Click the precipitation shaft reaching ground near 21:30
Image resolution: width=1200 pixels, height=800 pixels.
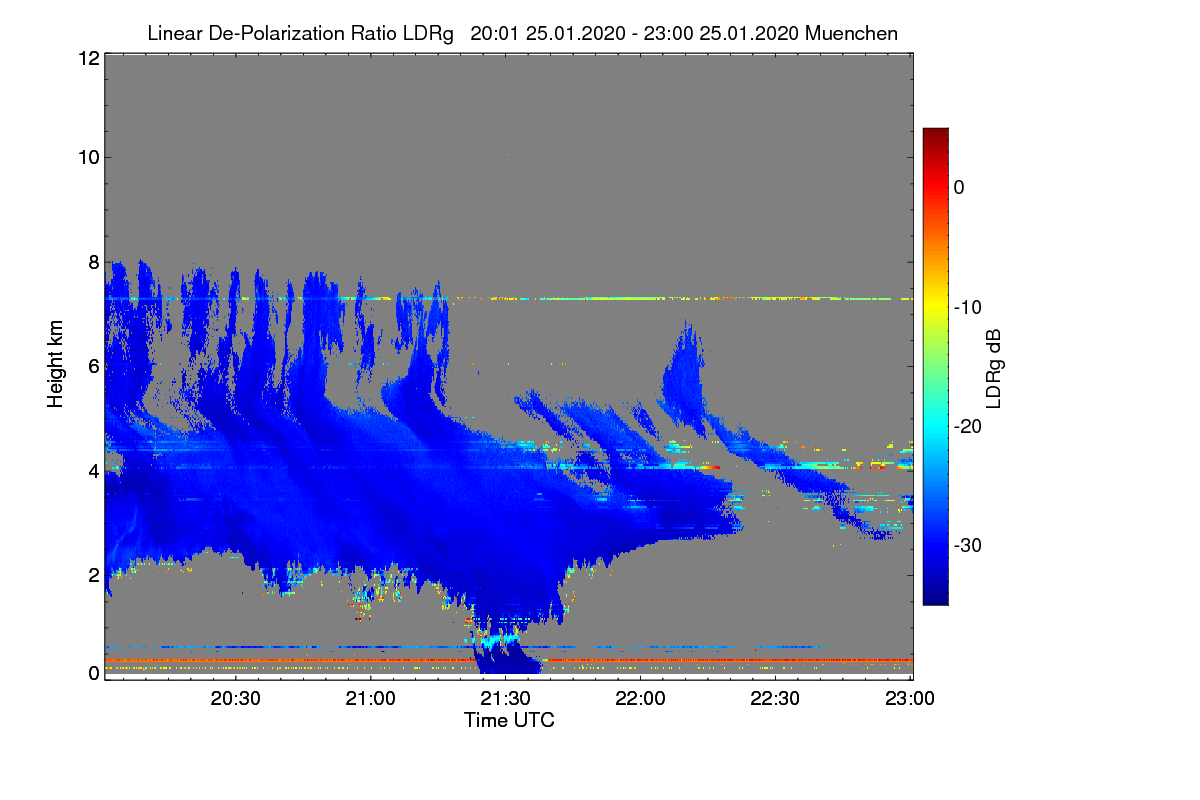point(506,655)
